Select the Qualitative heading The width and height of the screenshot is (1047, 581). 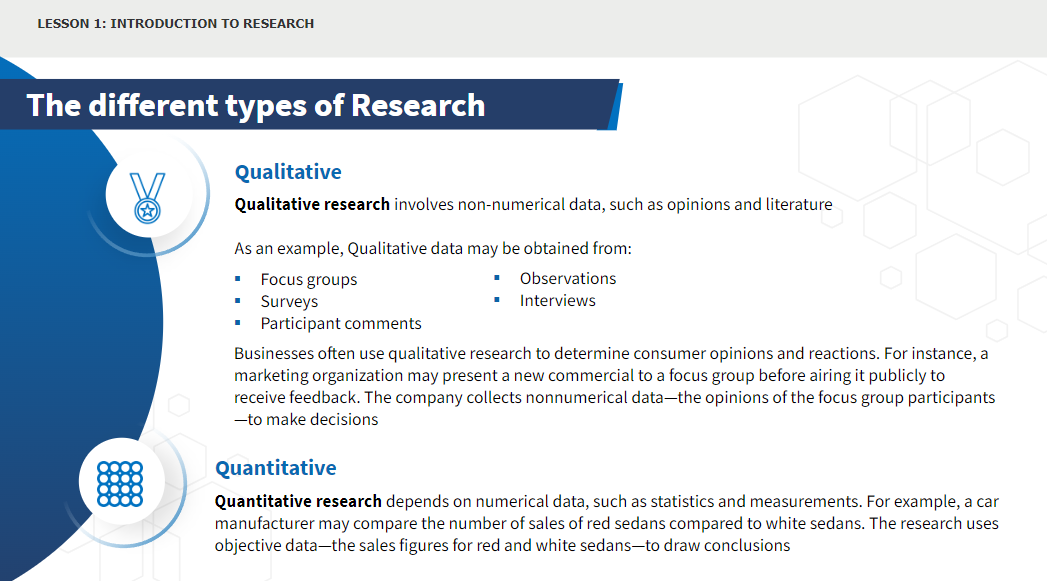(x=288, y=172)
